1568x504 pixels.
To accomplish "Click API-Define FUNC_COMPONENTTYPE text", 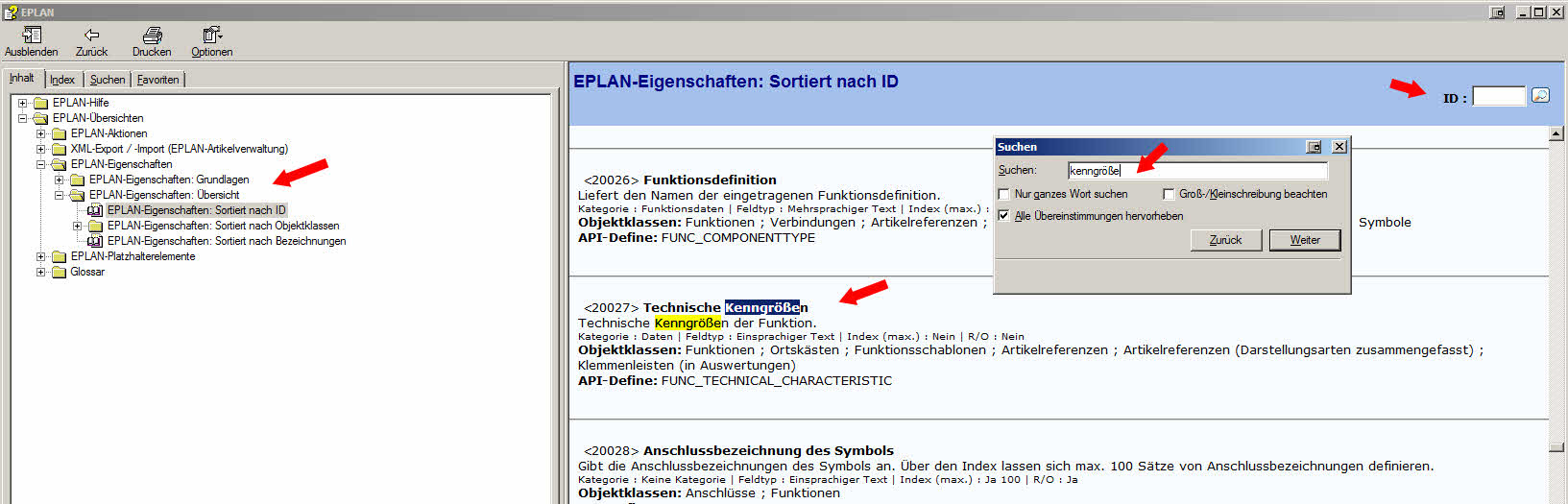I will click(696, 238).
